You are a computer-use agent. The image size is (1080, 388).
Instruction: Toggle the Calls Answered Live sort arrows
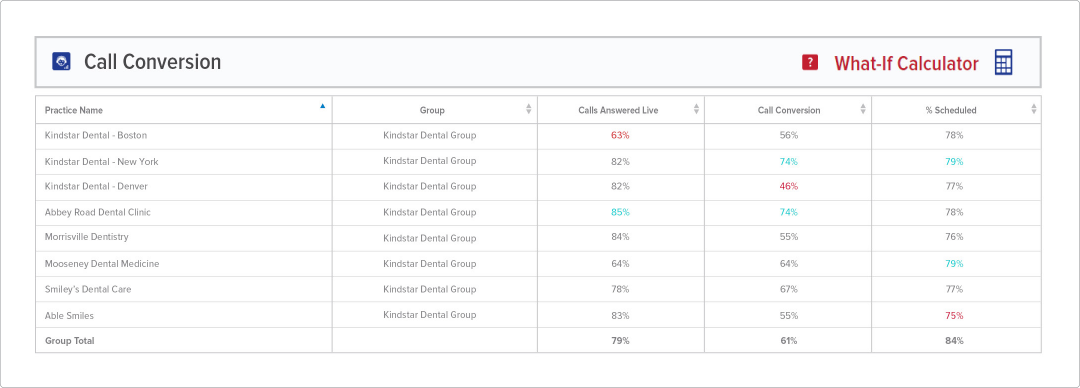click(696, 109)
